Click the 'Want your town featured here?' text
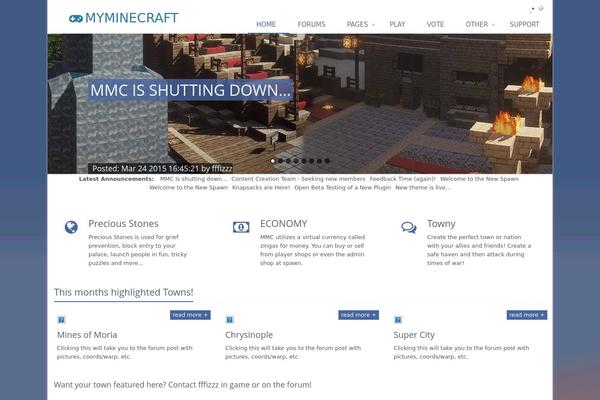The image size is (600, 400). 183,385
